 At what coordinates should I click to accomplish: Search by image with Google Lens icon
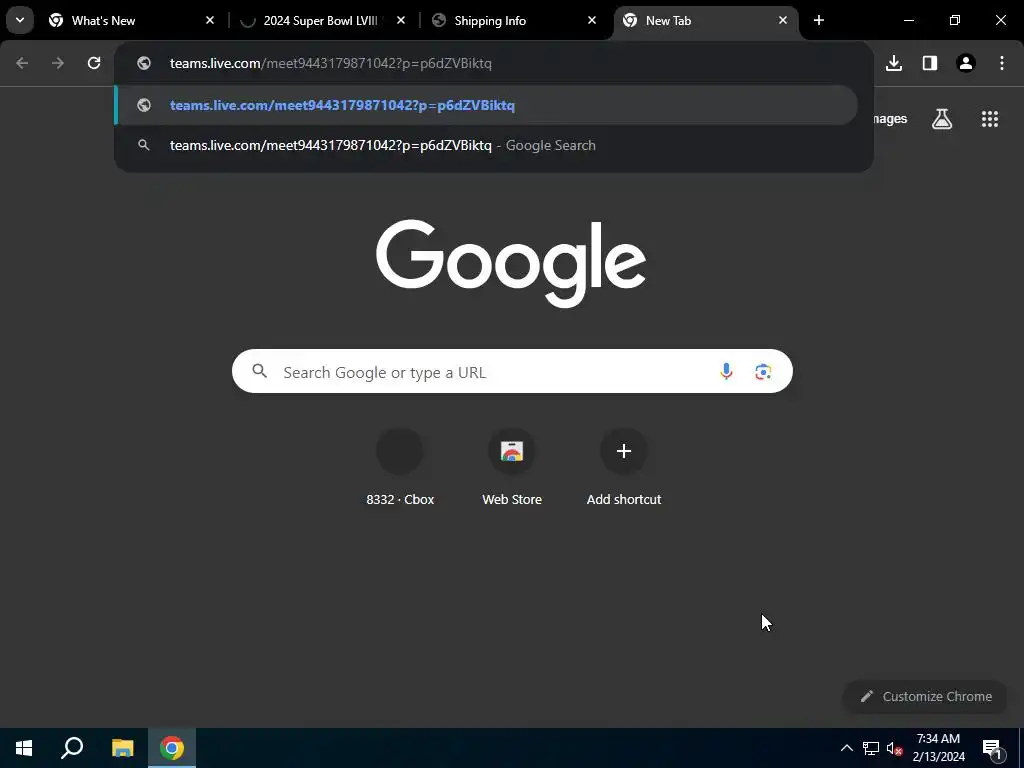tap(763, 372)
